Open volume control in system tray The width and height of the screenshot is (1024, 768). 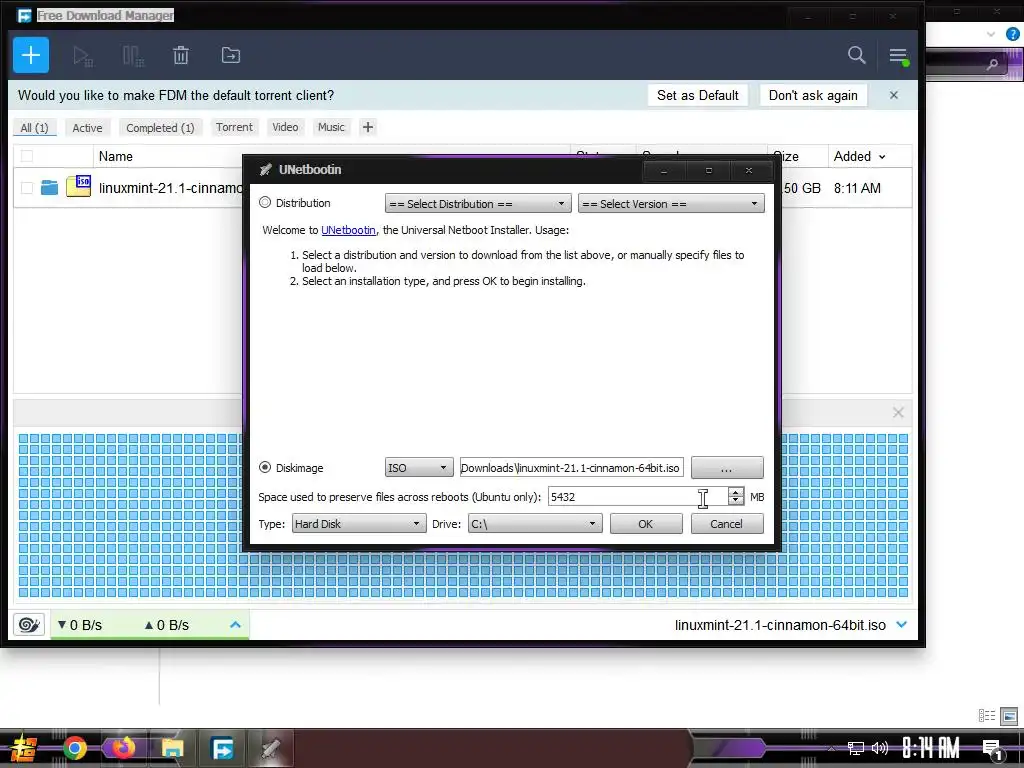click(880, 748)
